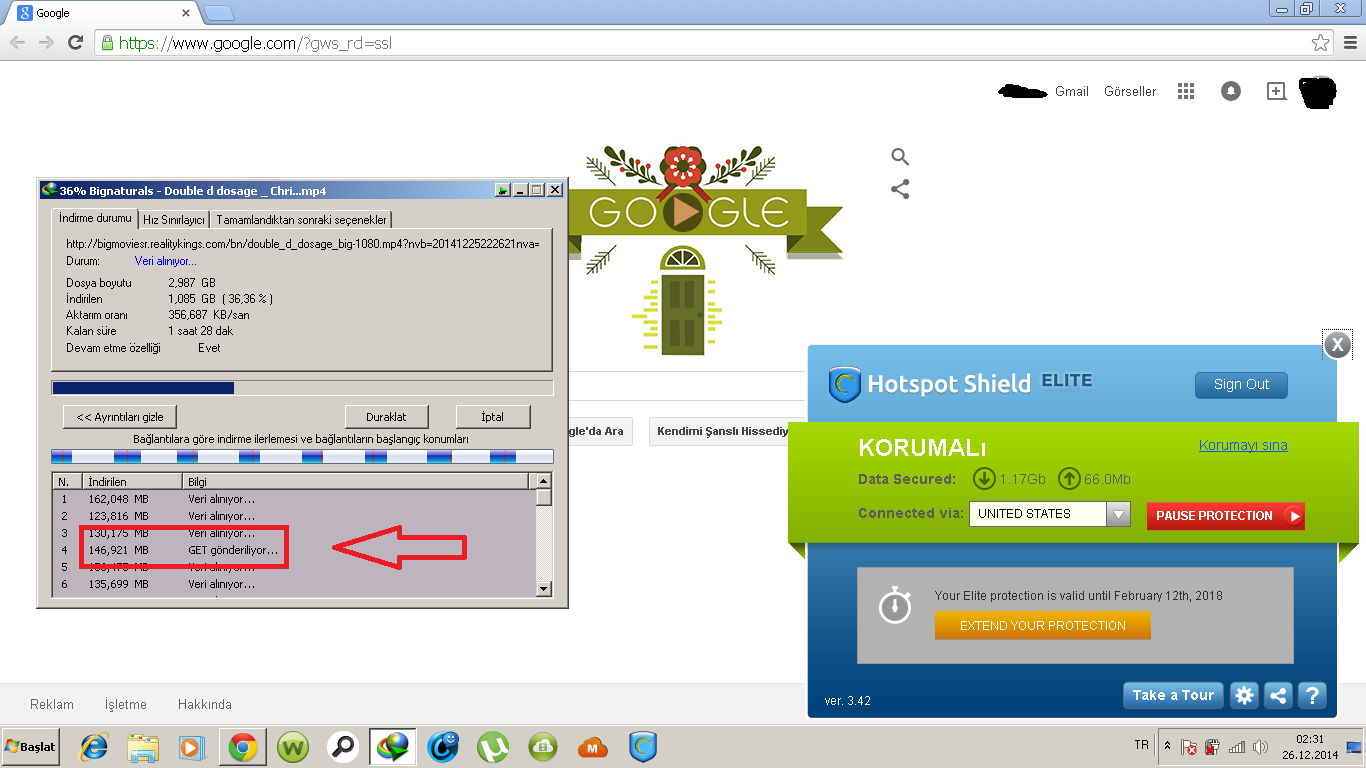The image size is (1366, 768).
Task: Open Internet Explorer from the taskbar
Action: [x=95, y=747]
